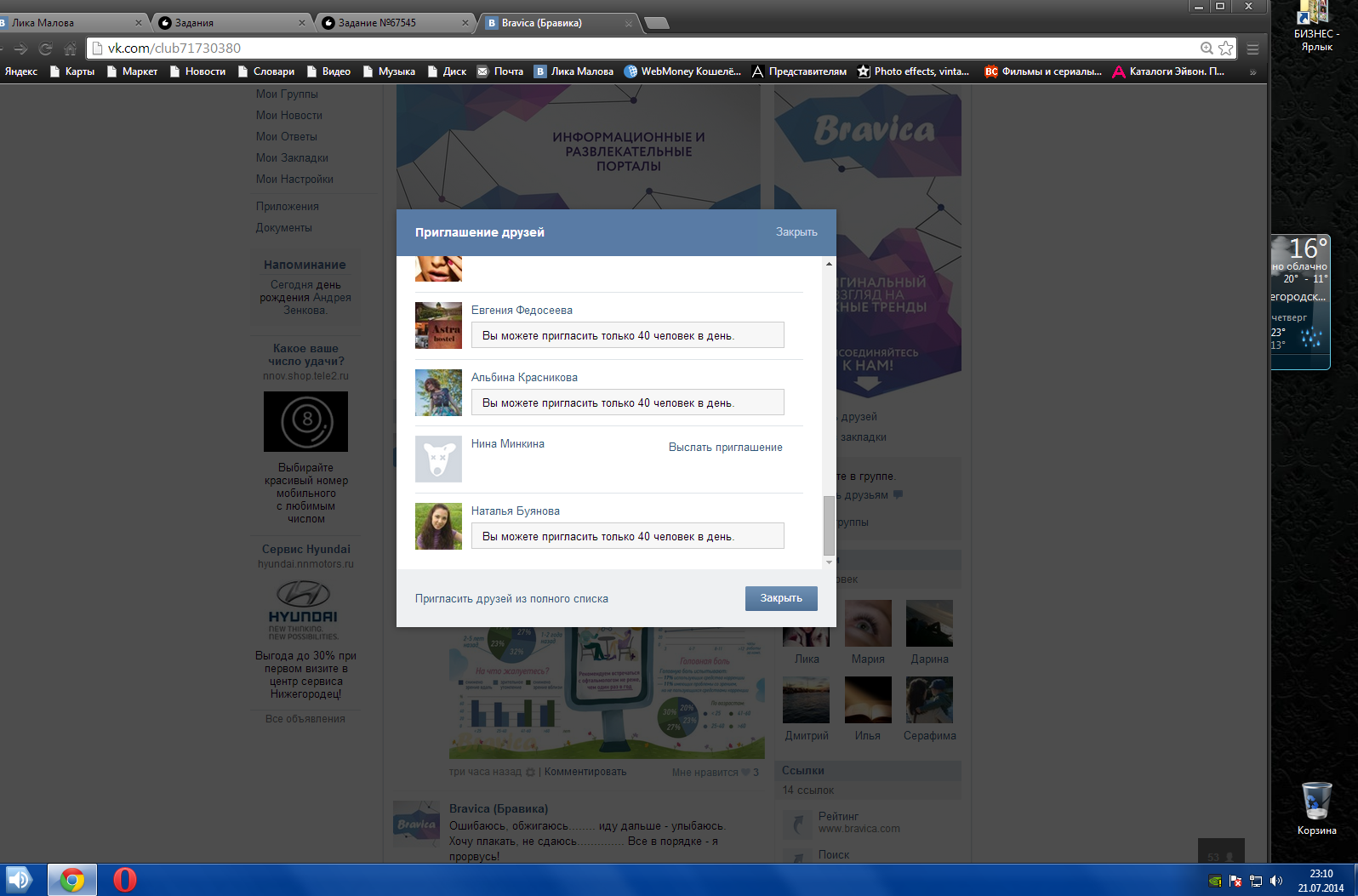Click the zoom magnifier icon in address bar
Image resolution: width=1358 pixels, height=896 pixels.
tap(1207, 49)
